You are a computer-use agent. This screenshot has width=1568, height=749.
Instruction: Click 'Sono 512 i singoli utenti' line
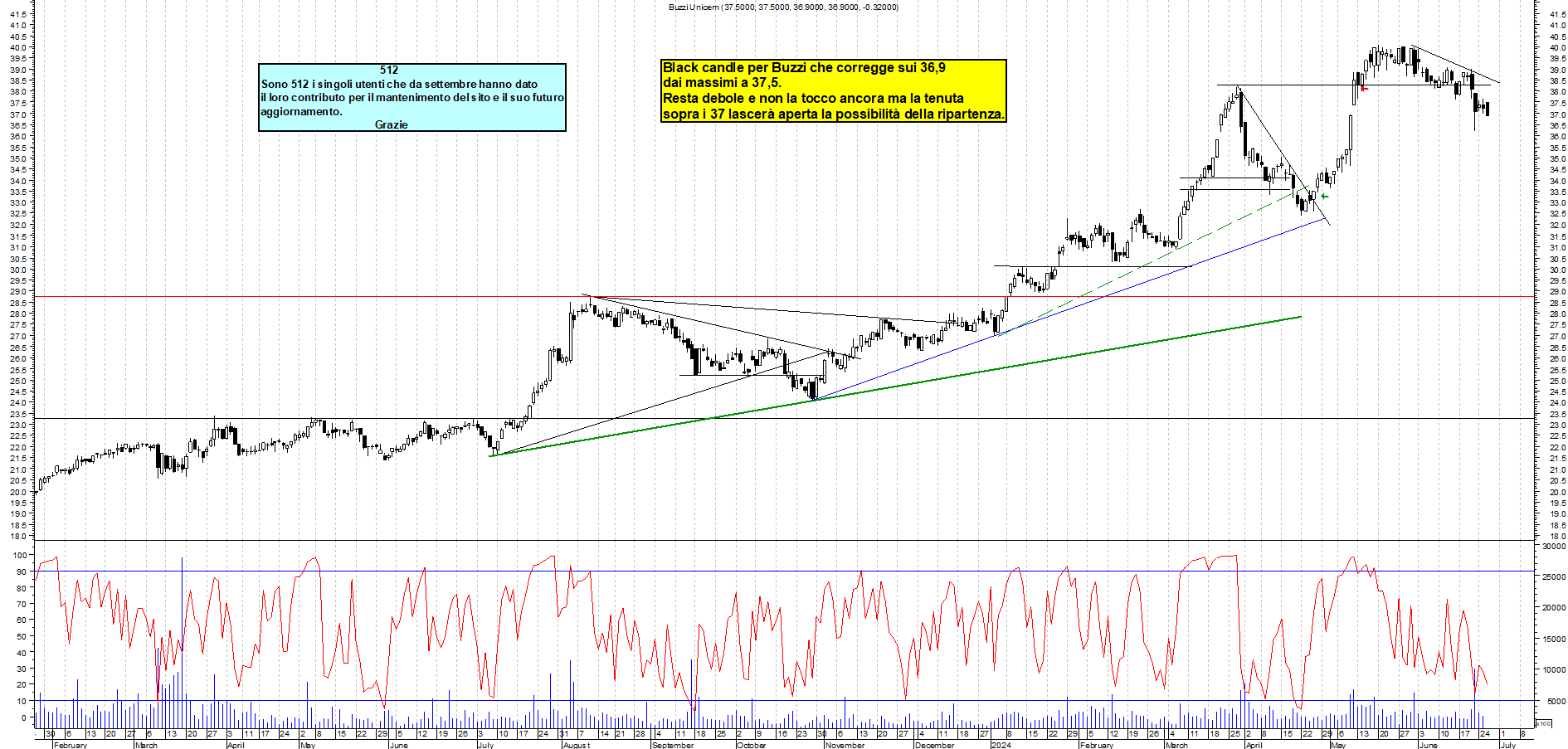399,84
